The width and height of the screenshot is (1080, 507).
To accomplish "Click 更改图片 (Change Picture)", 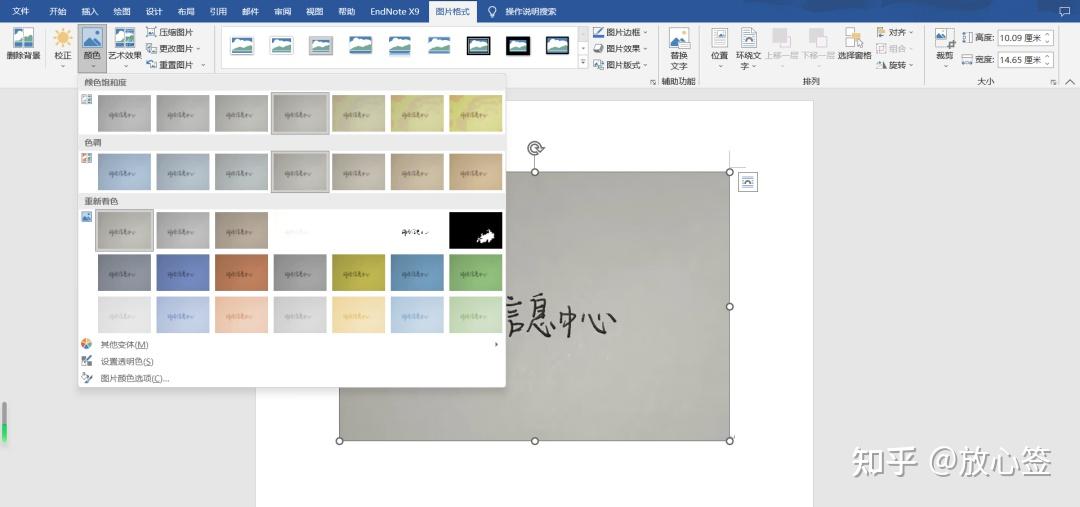I will point(173,49).
